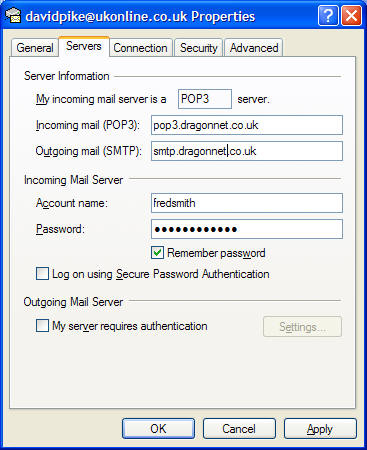Click the Cancel button
The width and height of the screenshot is (367, 450).
click(239, 429)
